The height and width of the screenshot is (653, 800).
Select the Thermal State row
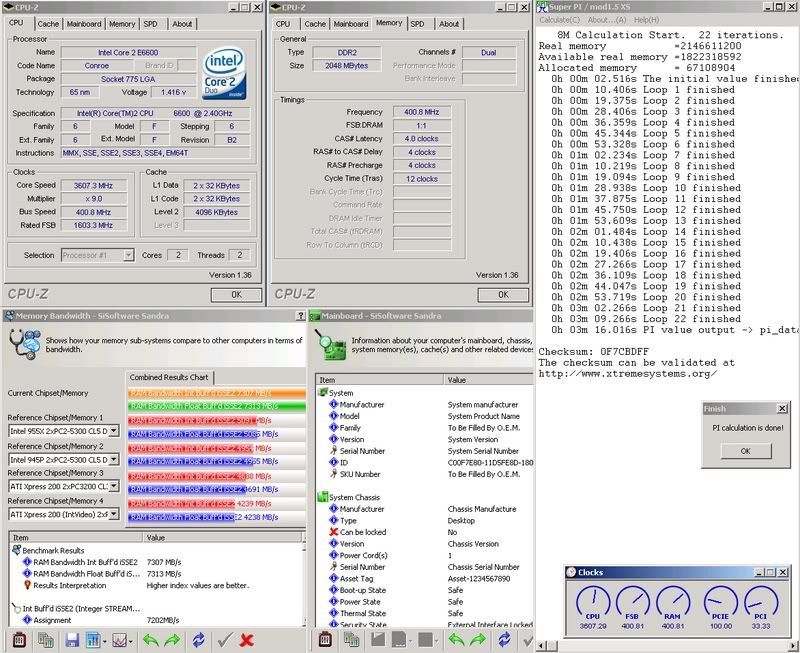click(424, 613)
